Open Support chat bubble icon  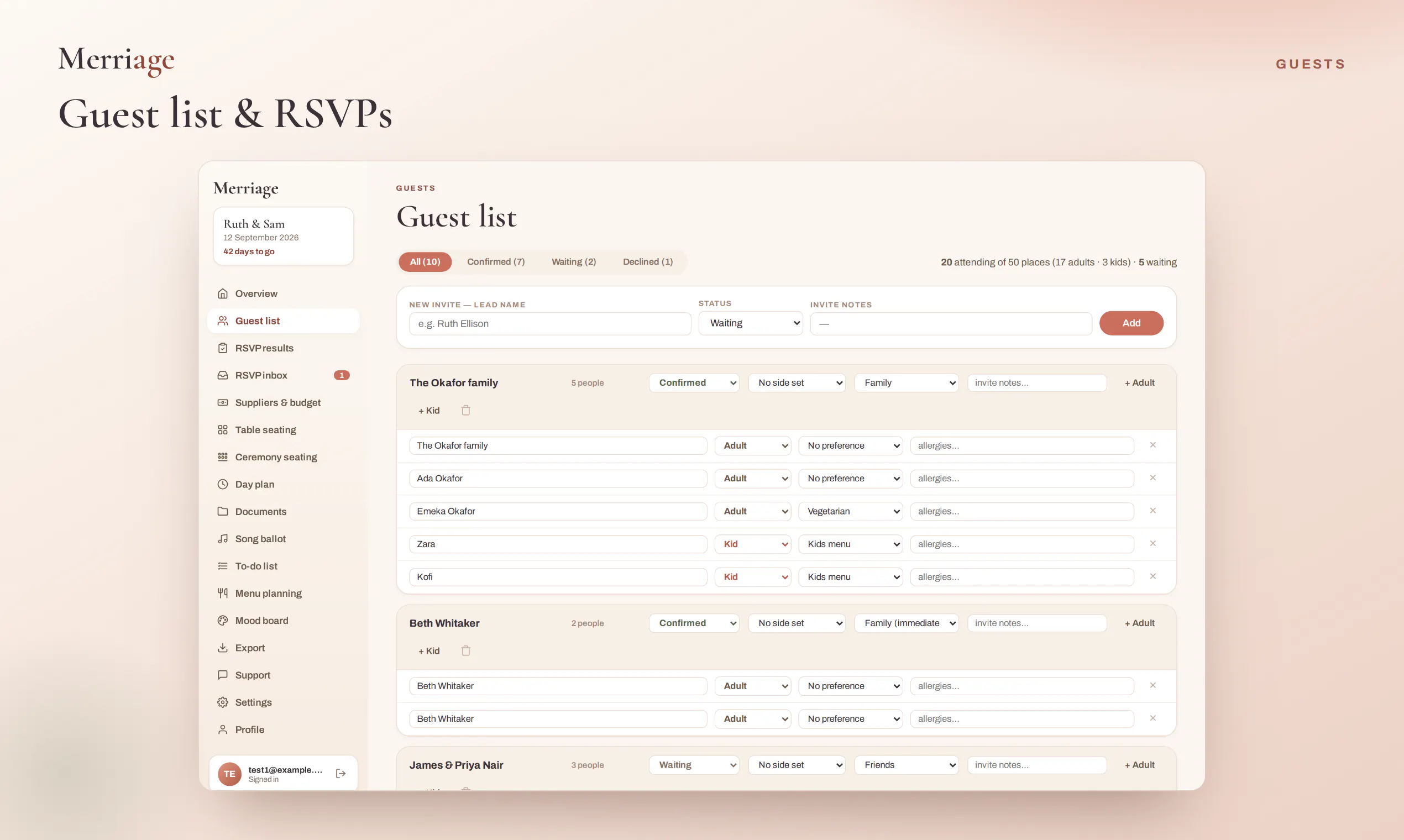click(223, 675)
